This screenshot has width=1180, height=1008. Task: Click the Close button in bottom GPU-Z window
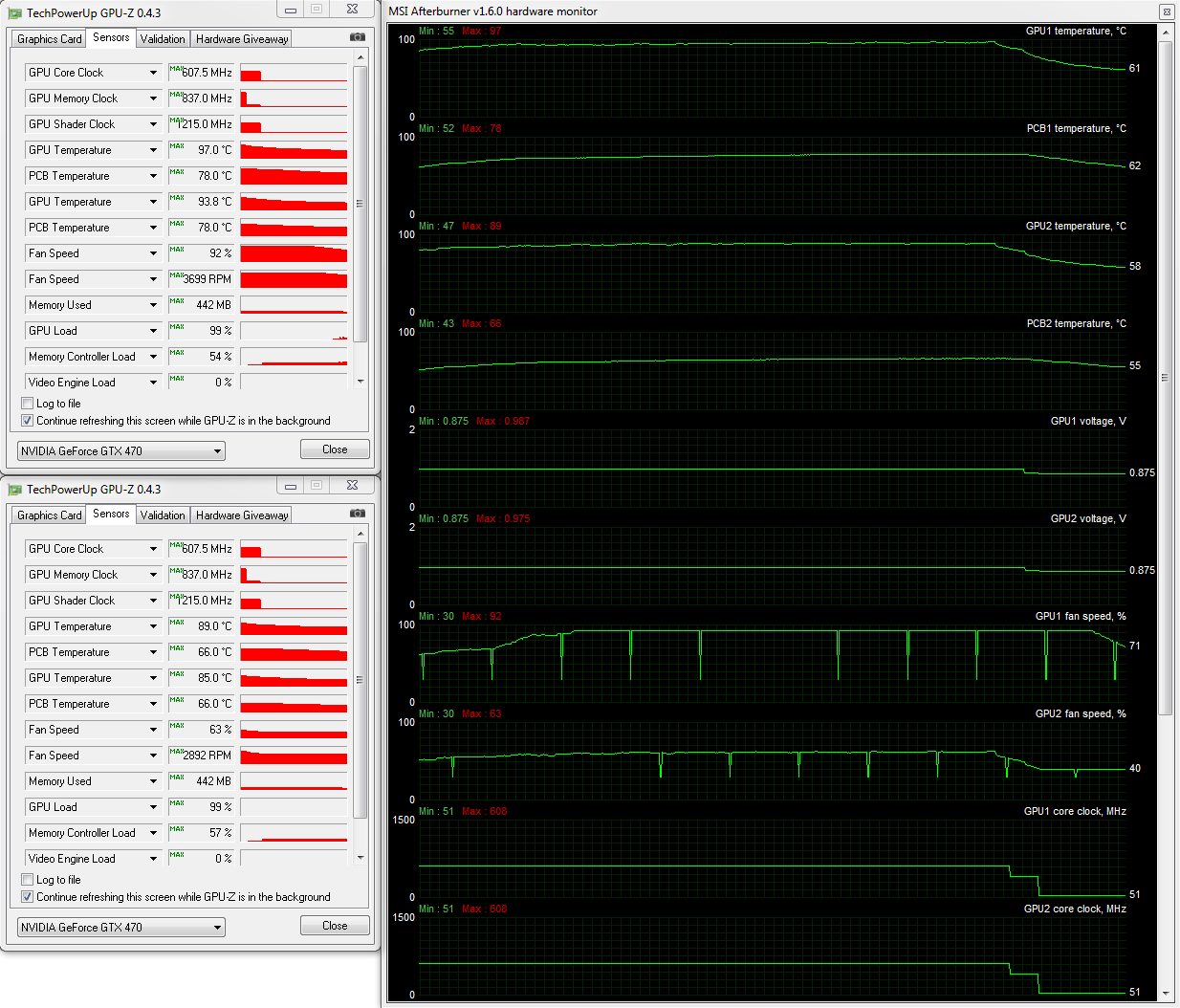[x=335, y=926]
